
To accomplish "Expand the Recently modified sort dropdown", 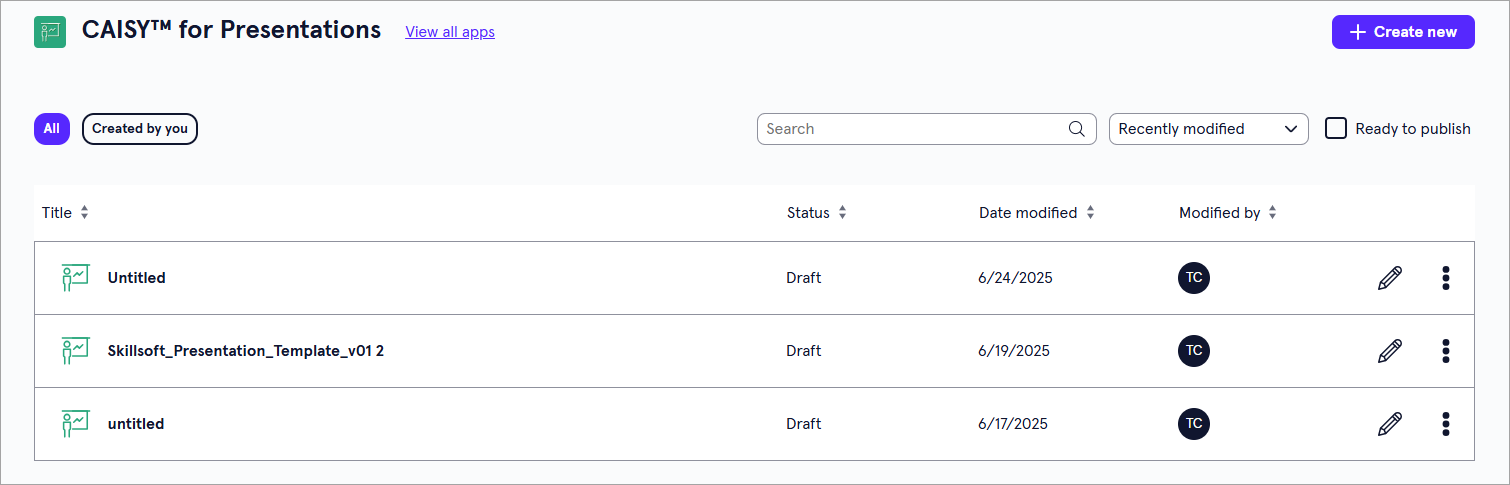I will click(1208, 129).
